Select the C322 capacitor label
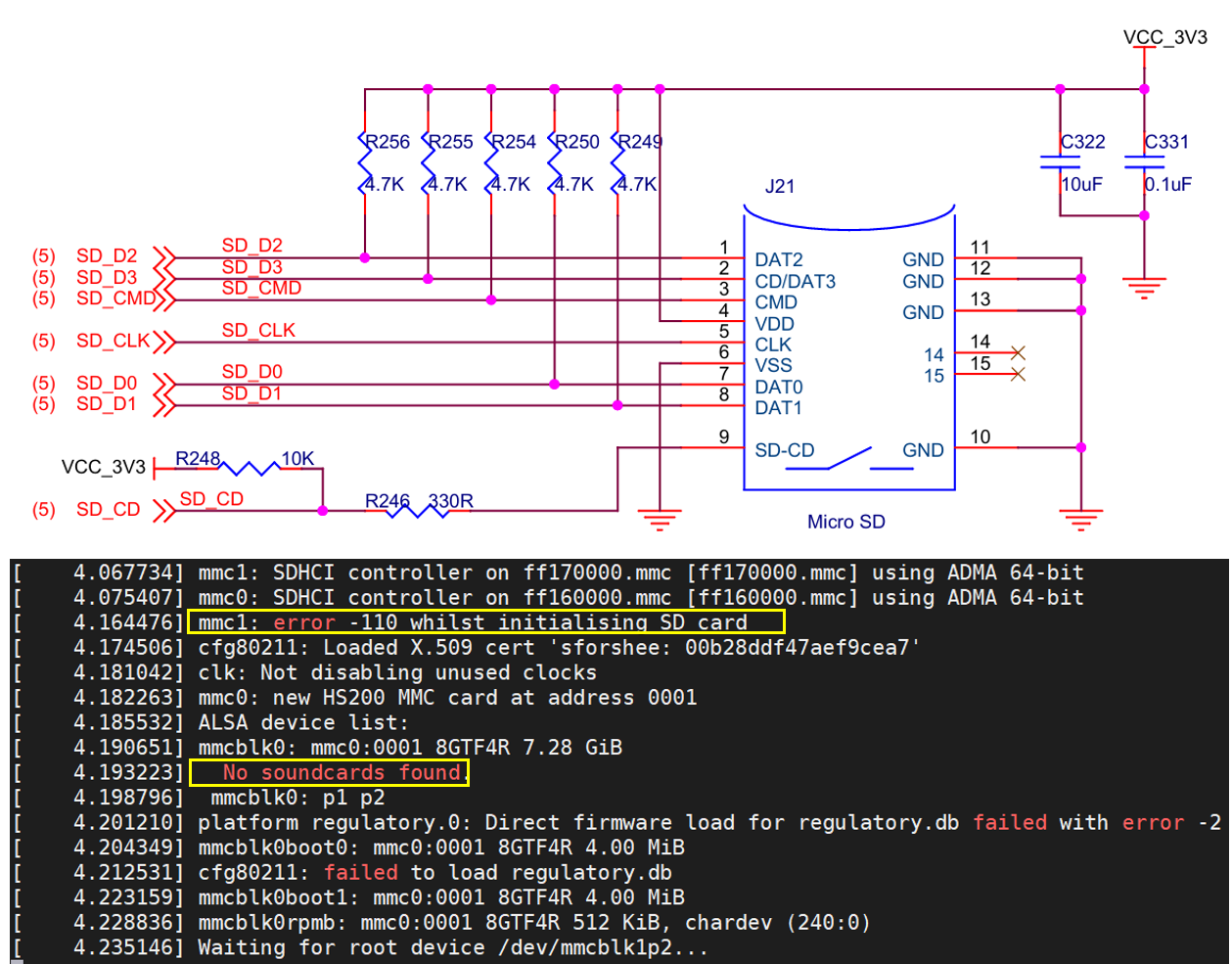The image size is (1232, 964). 1083,142
